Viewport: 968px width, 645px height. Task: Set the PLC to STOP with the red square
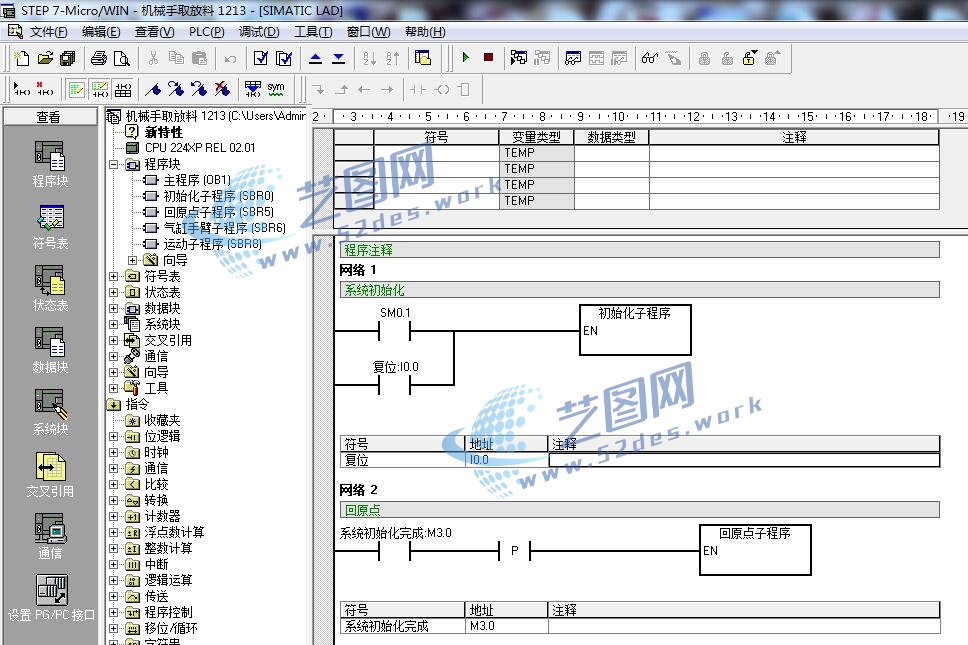(488, 57)
